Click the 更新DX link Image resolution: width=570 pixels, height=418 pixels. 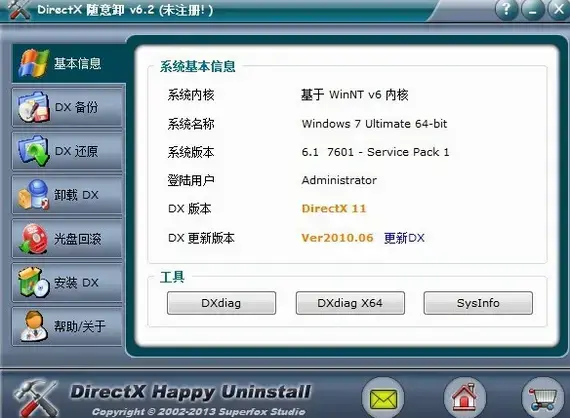(x=404, y=238)
